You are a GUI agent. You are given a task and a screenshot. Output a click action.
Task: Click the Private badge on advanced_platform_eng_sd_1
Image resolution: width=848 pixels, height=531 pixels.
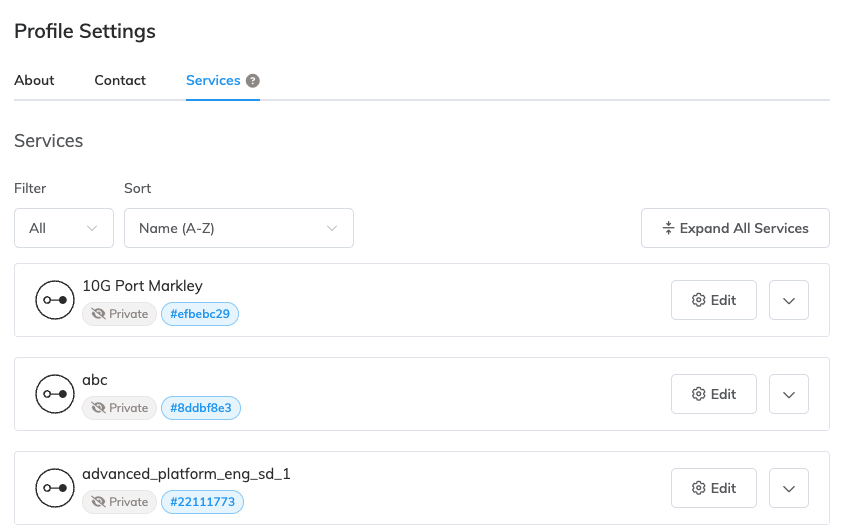click(x=119, y=502)
